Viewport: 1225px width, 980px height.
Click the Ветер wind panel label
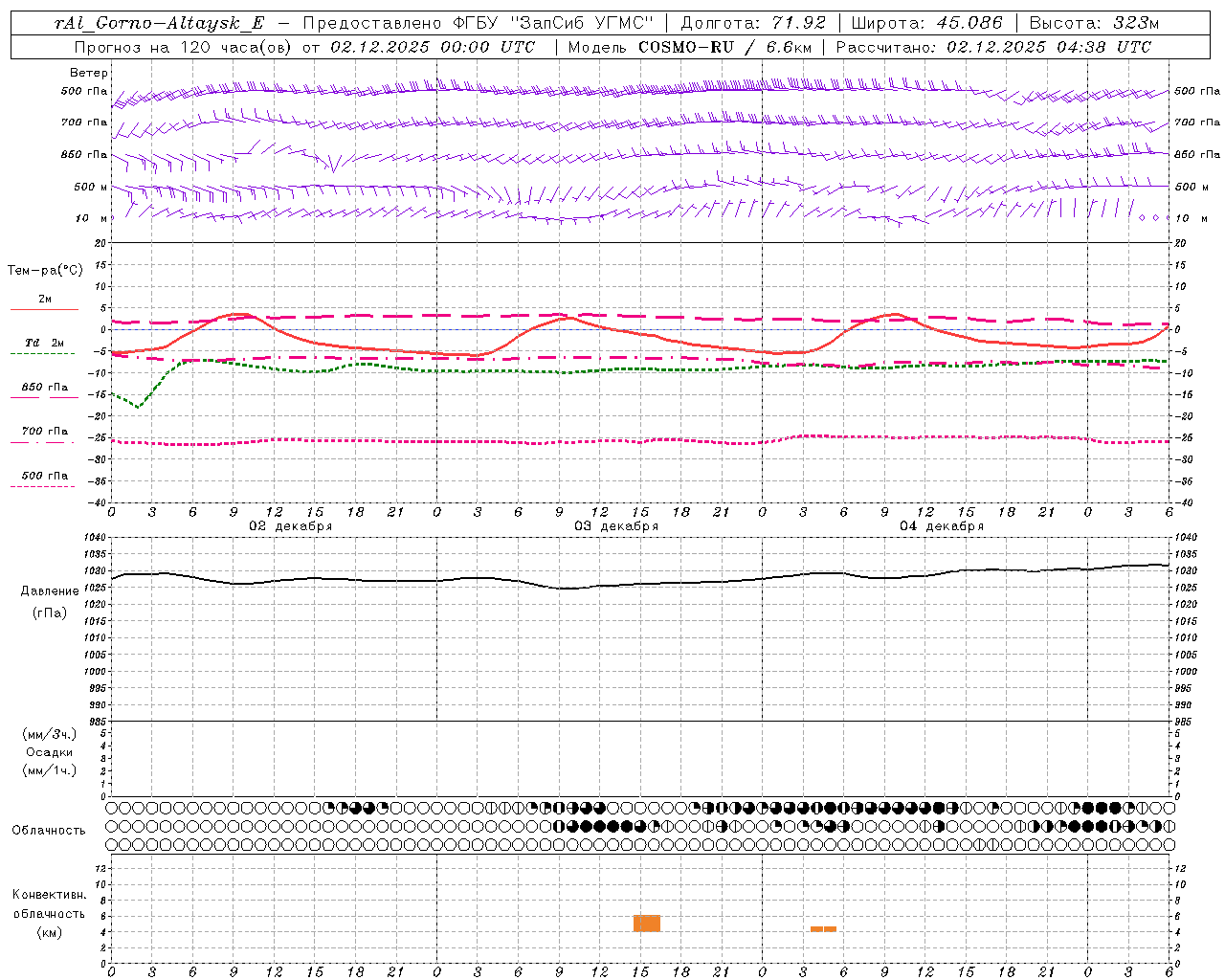point(89,73)
